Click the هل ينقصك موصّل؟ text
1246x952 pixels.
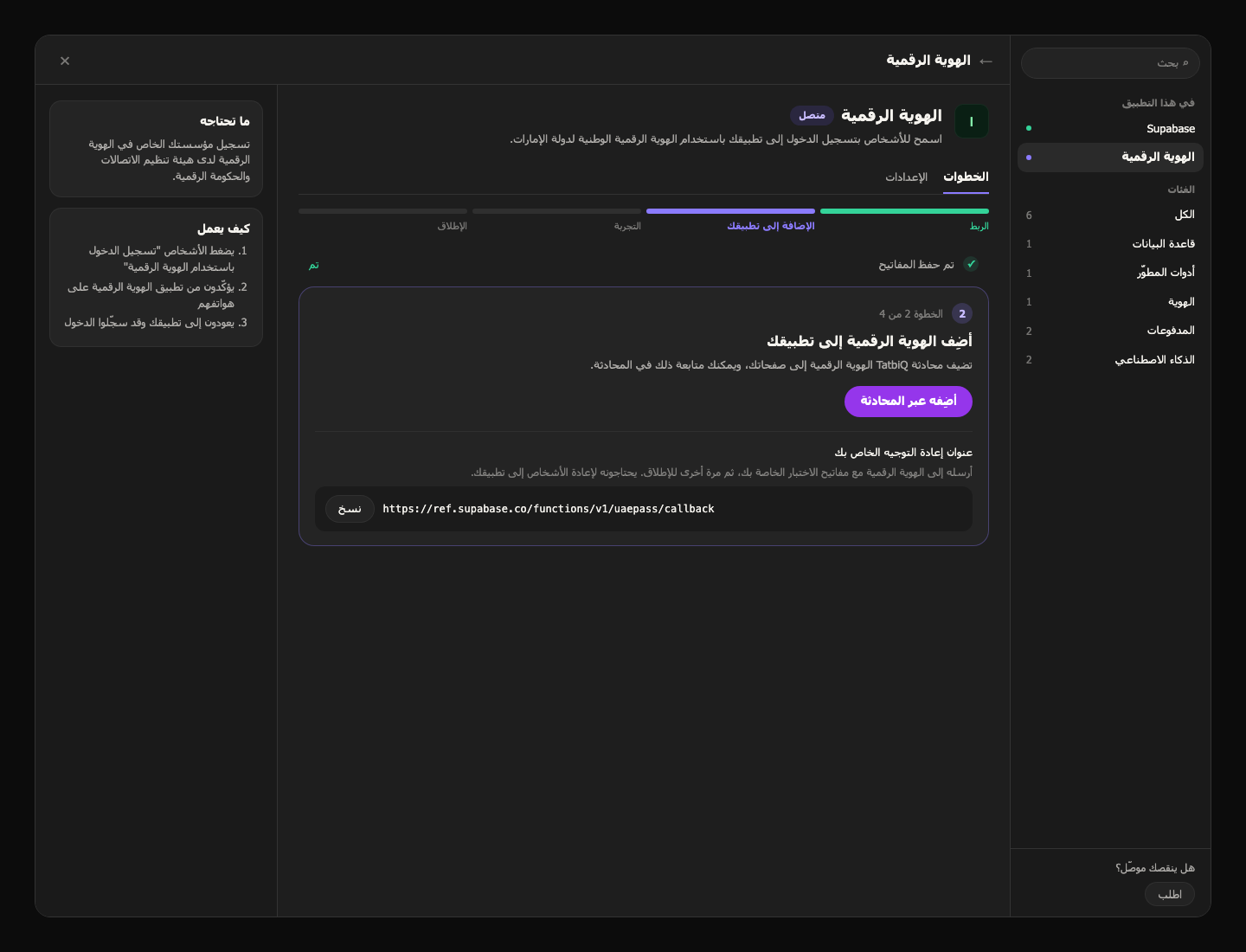point(1155,868)
